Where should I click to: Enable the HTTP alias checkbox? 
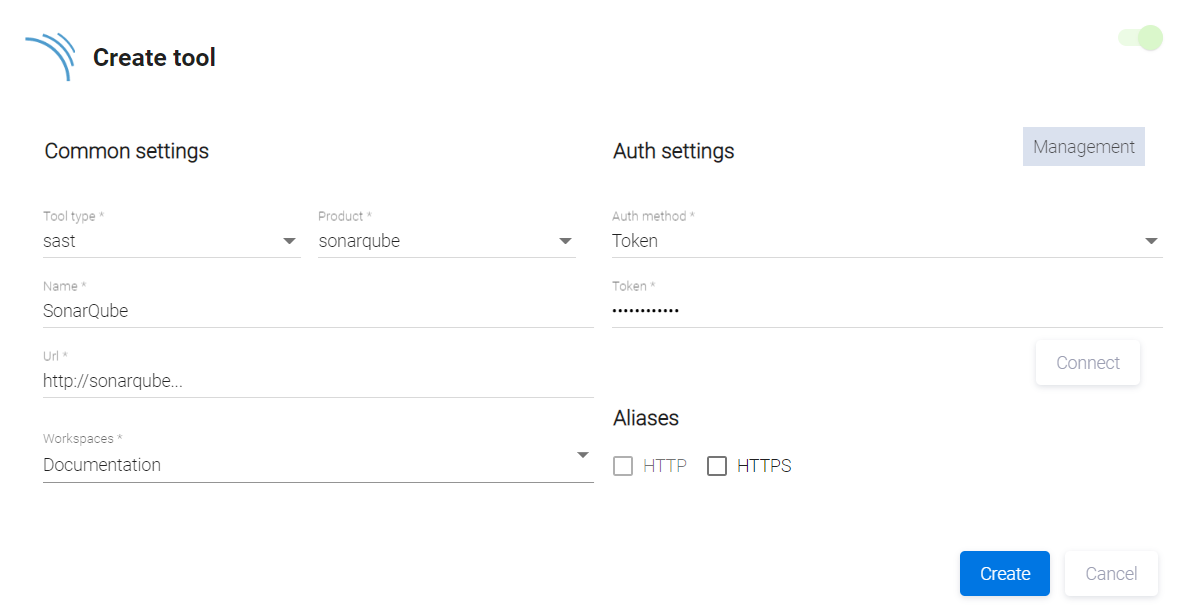point(623,466)
